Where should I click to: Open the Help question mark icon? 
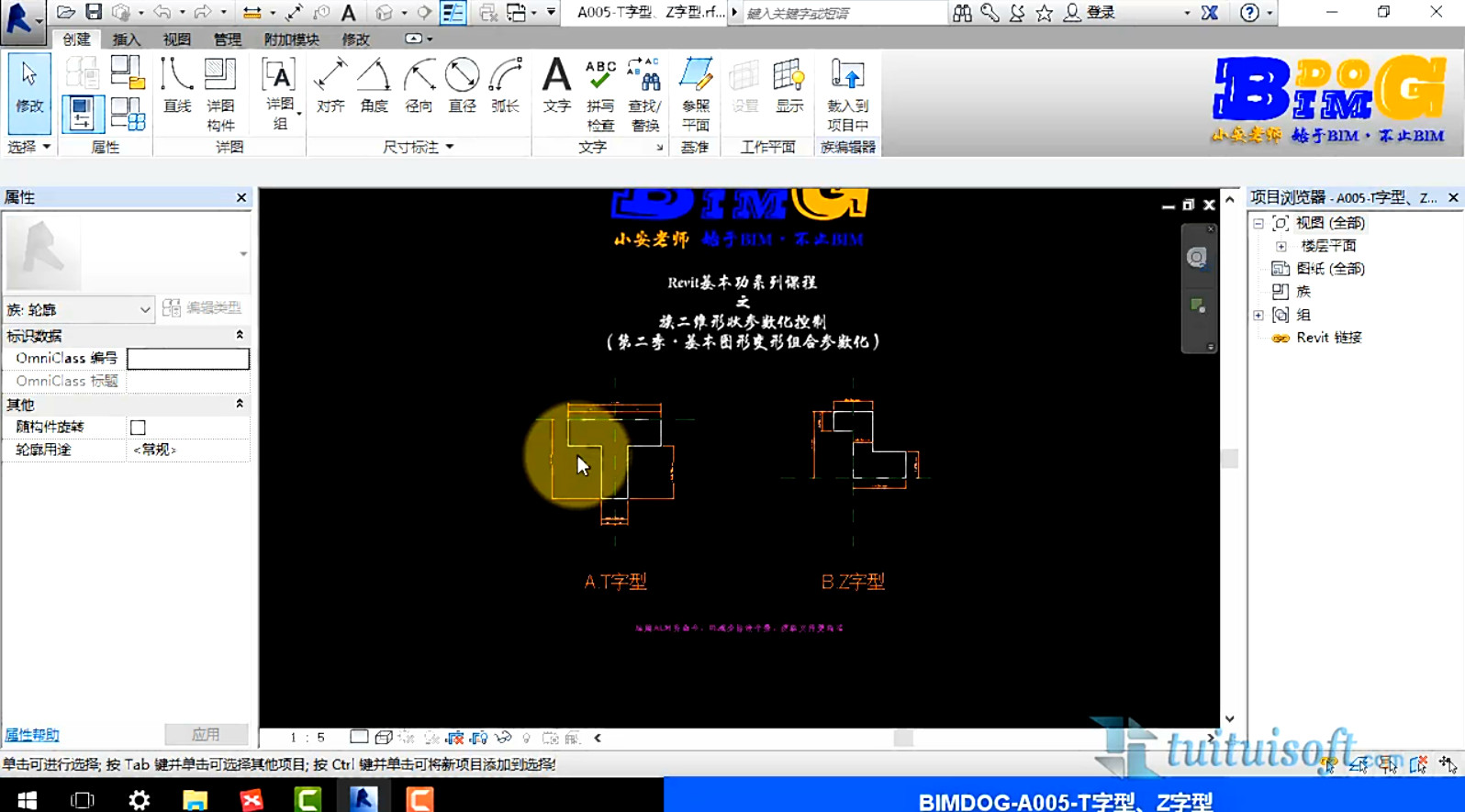(1249, 13)
